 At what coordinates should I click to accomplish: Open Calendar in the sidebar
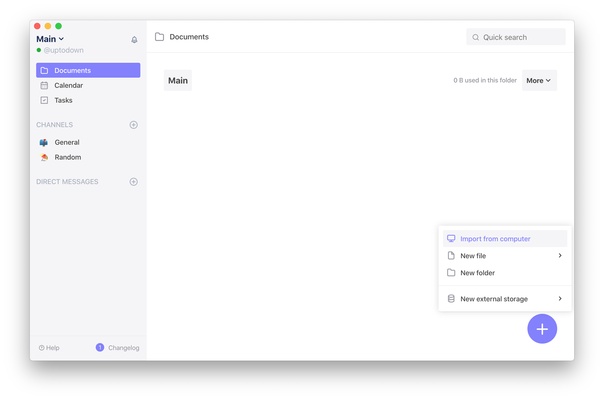[x=88, y=86]
